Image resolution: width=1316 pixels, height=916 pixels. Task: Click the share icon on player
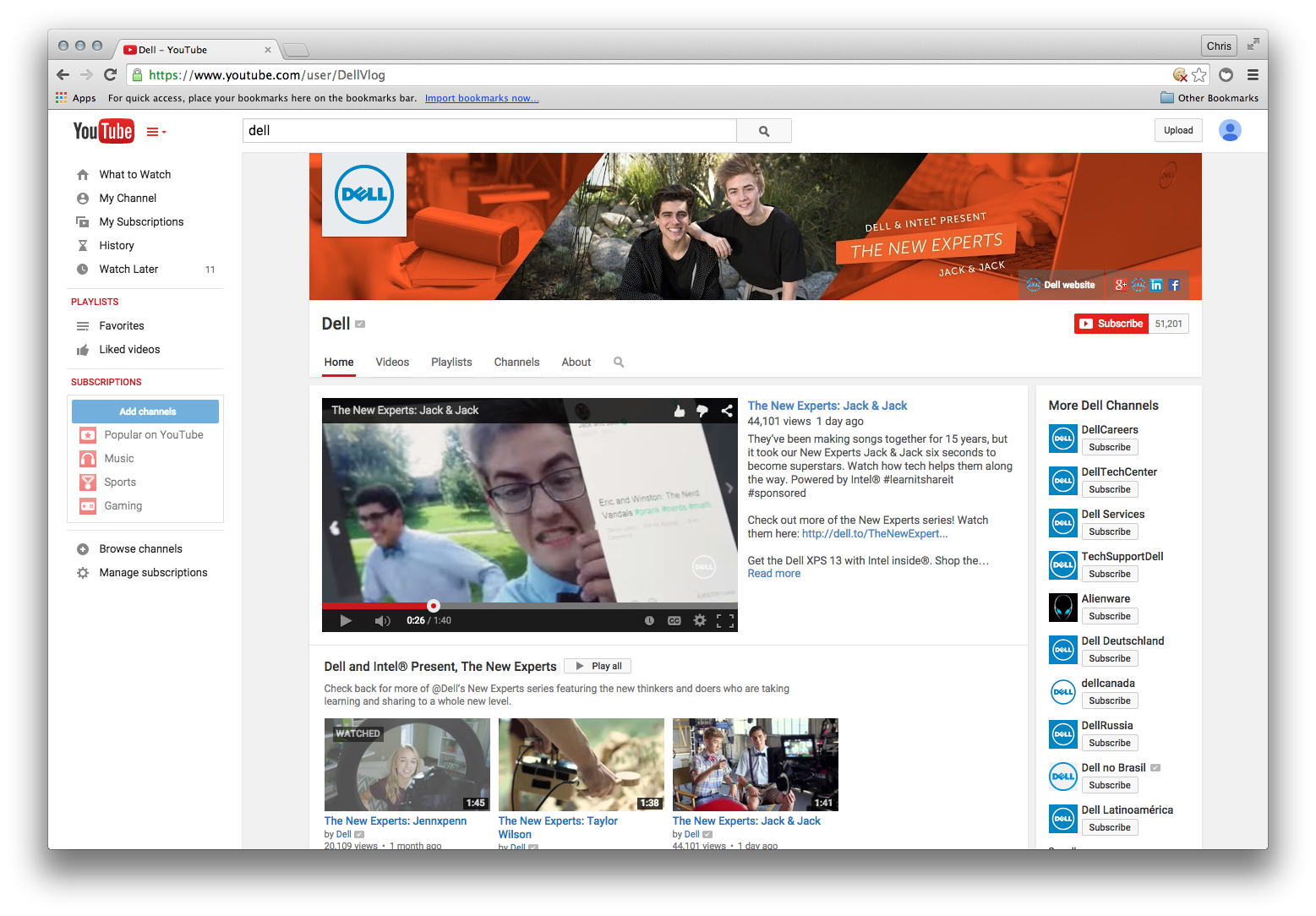click(727, 411)
